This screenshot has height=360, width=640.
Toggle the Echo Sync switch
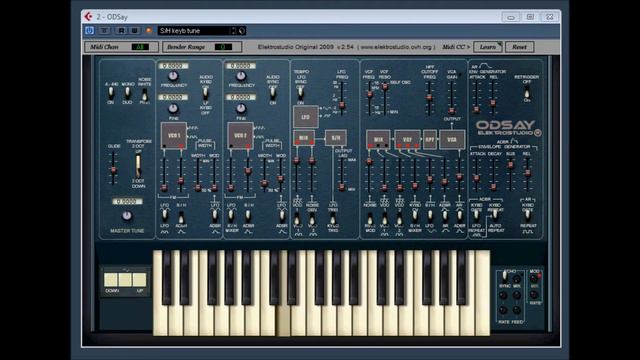(505, 277)
